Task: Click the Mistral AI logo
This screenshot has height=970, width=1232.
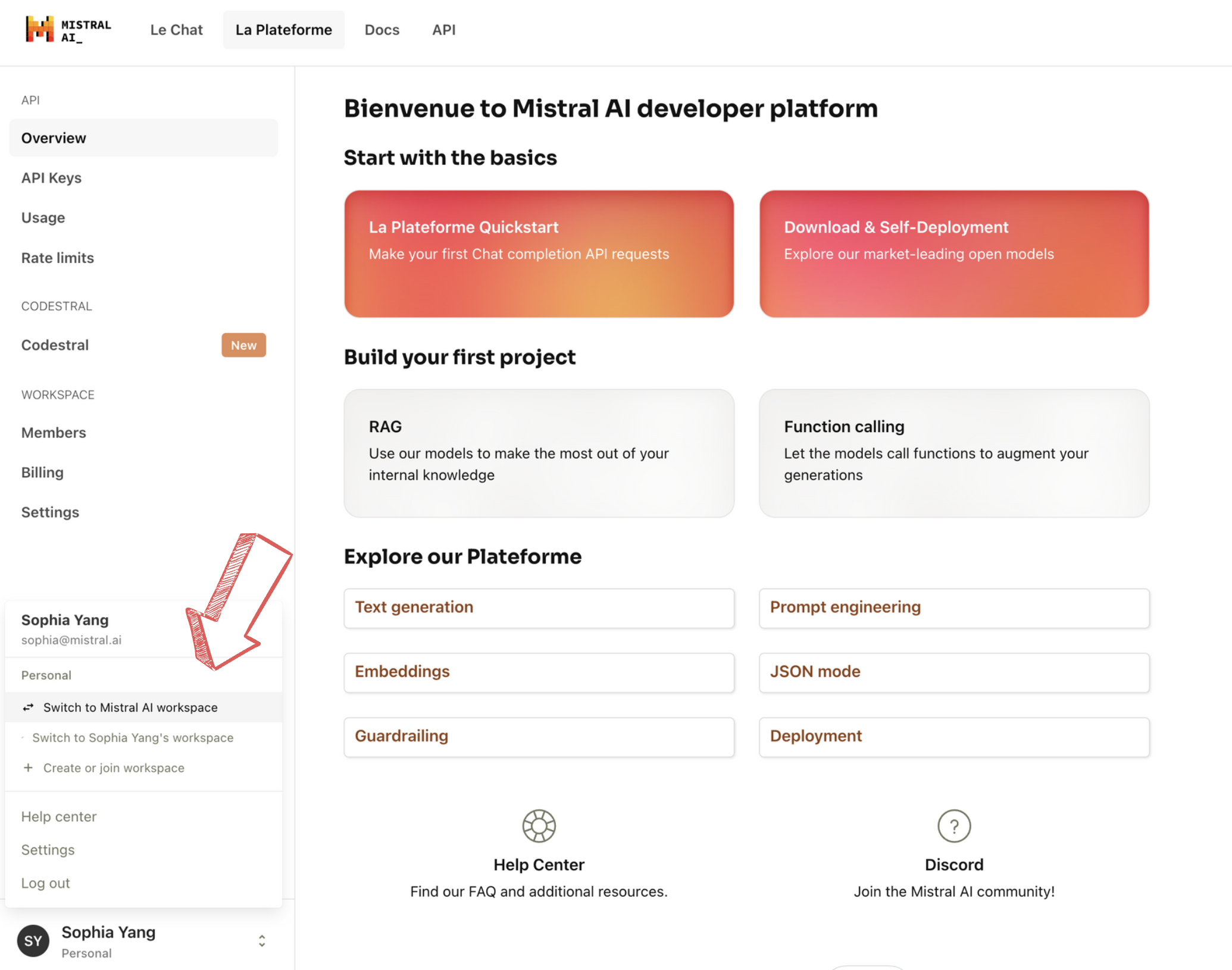Action: [68, 30]
